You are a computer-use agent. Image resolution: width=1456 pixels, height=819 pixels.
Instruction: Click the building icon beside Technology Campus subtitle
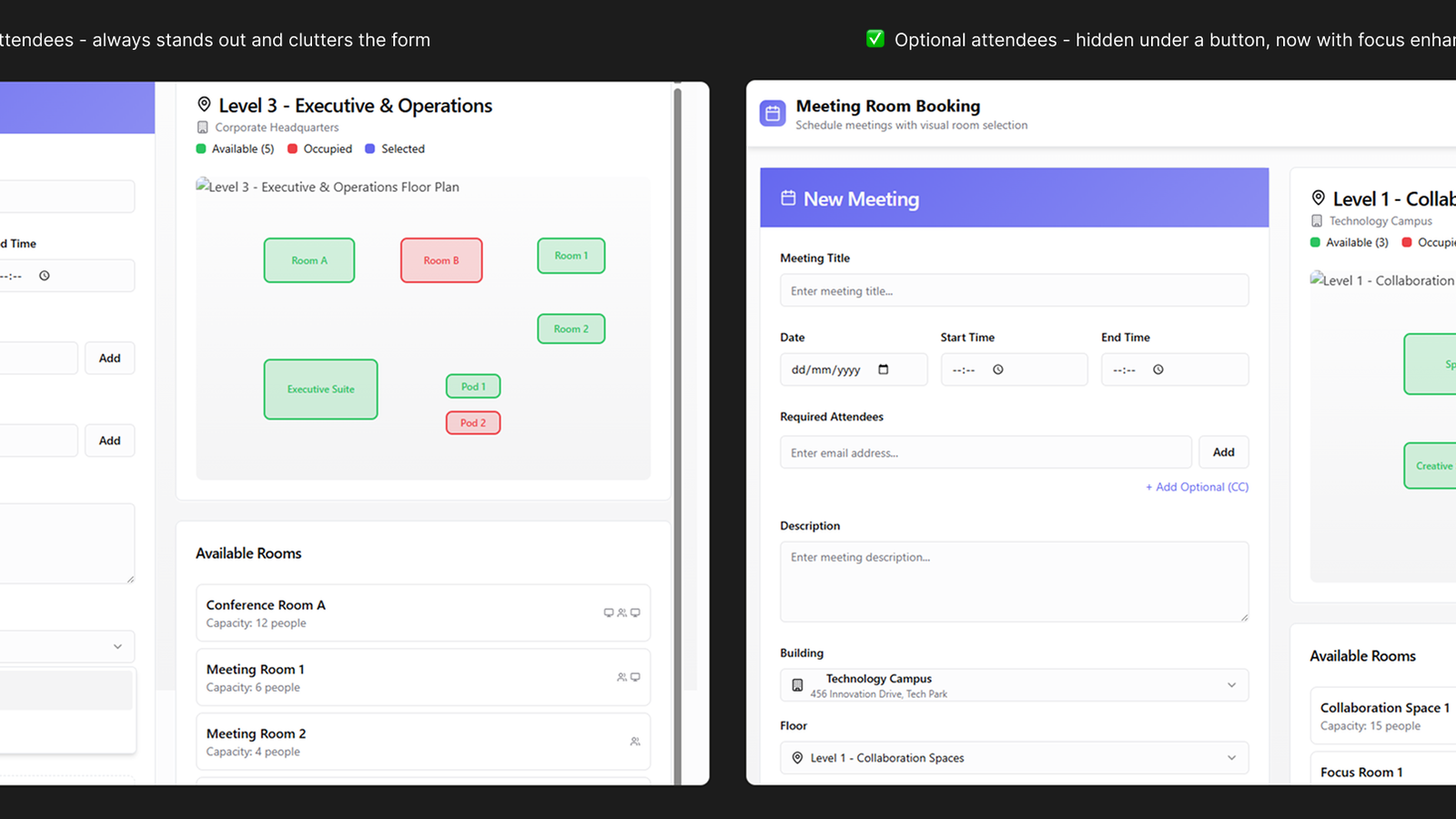(1317, 221)
